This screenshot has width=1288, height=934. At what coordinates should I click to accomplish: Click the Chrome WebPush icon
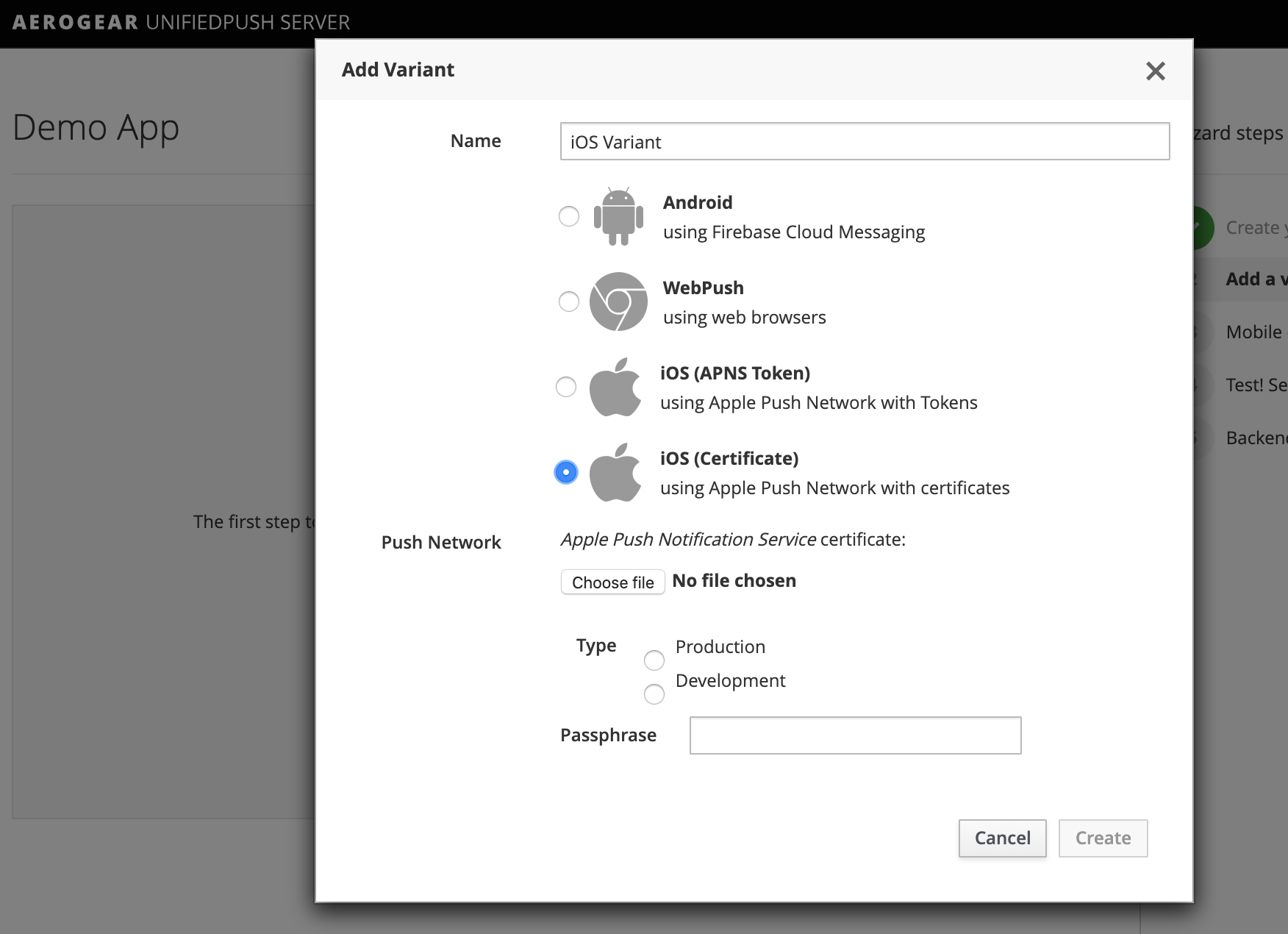pyautogui.click(x=618, y=302)
